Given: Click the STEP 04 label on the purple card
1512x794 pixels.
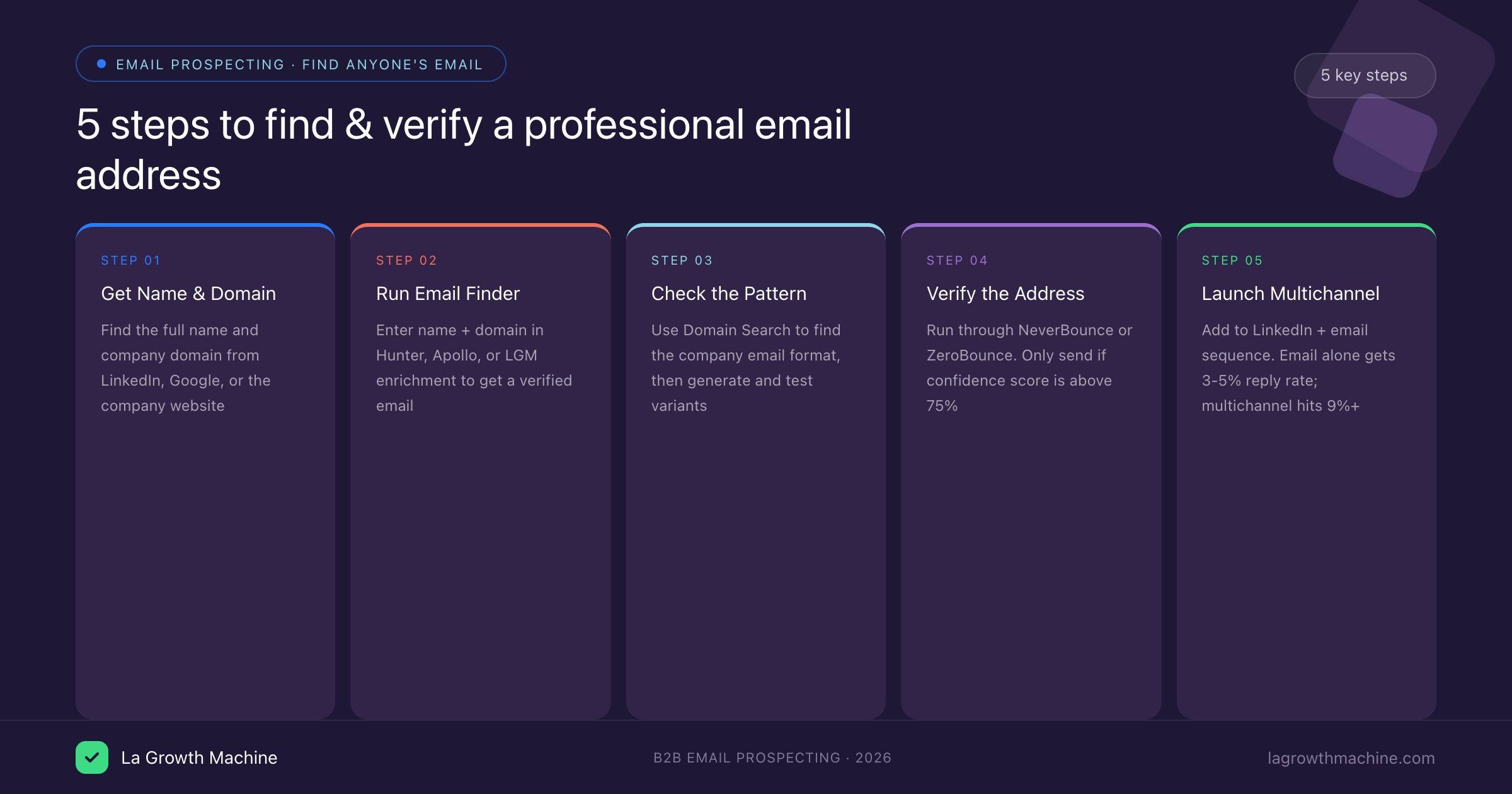Looking at the screenshot, I should [956, 260].
